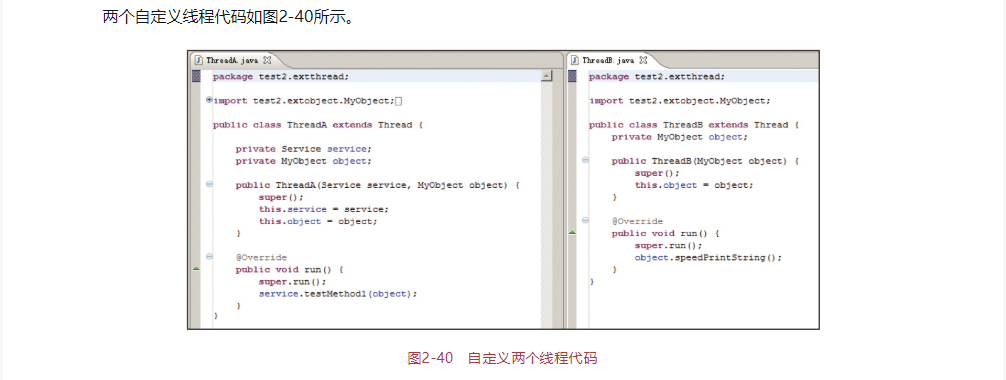Close the ThreadA.java editor tab
The height and width of the screenshot is (380, 1006).
point(268,60)
